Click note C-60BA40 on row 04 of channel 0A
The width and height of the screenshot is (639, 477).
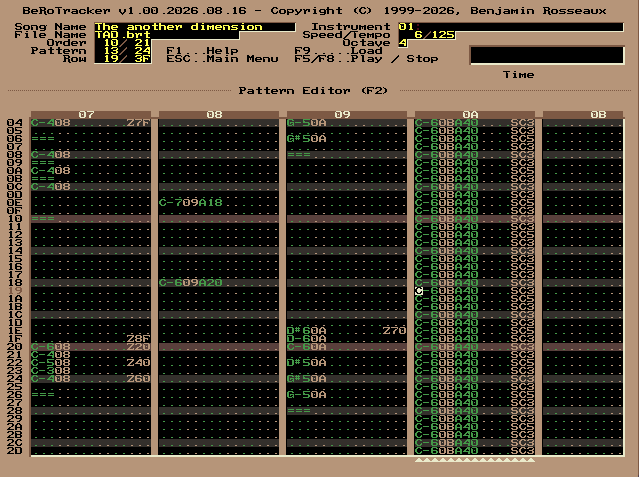(x=447, y=123)
